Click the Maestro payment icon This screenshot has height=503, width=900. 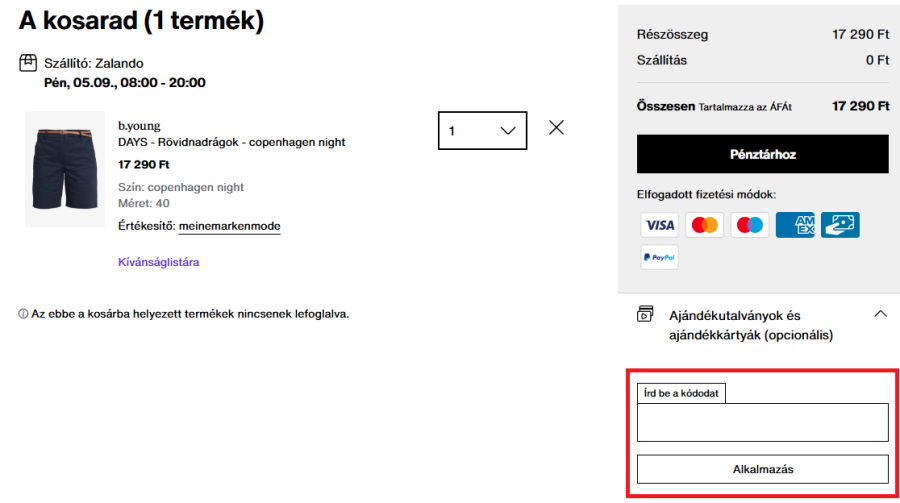click(750, 225)
